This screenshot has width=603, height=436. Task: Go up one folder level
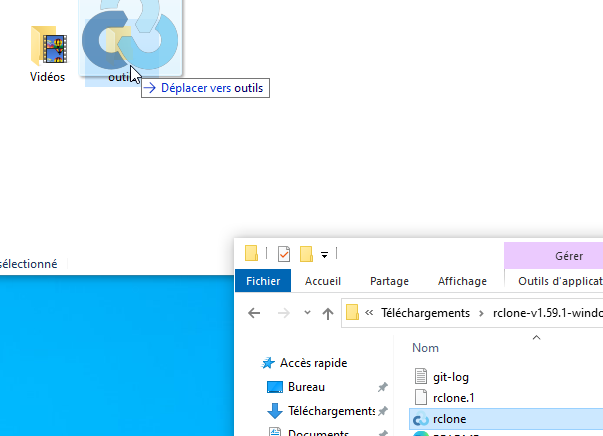click(328, 313)
